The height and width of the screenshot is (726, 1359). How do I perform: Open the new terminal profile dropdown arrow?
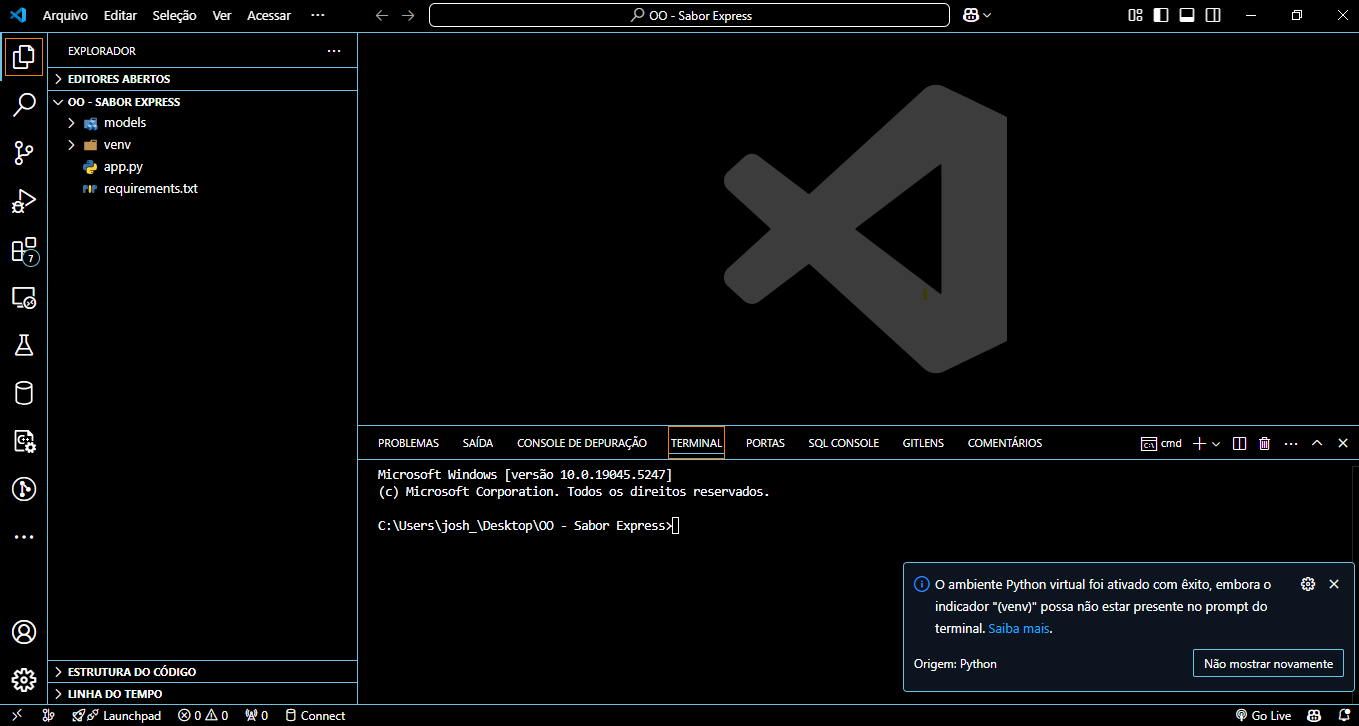click(x=1216, y=443)
